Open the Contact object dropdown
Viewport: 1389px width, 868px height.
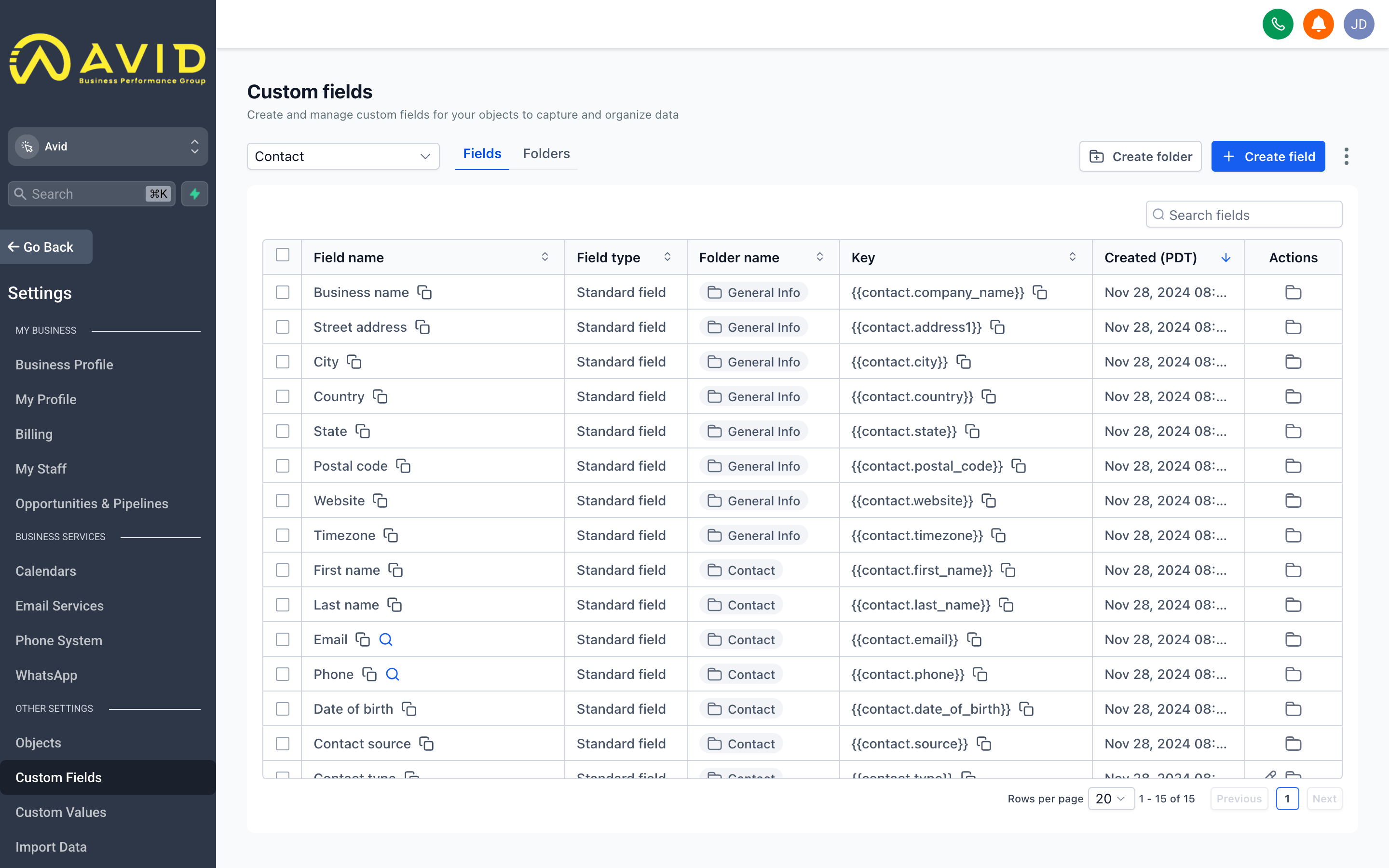343,156
